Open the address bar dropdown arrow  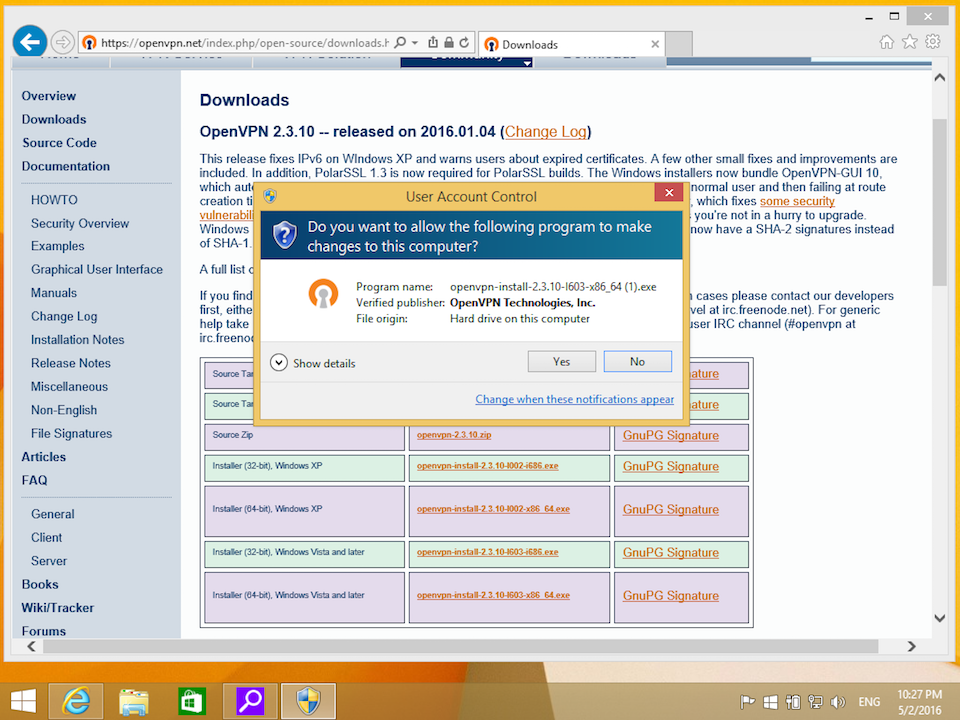[415, 42]
